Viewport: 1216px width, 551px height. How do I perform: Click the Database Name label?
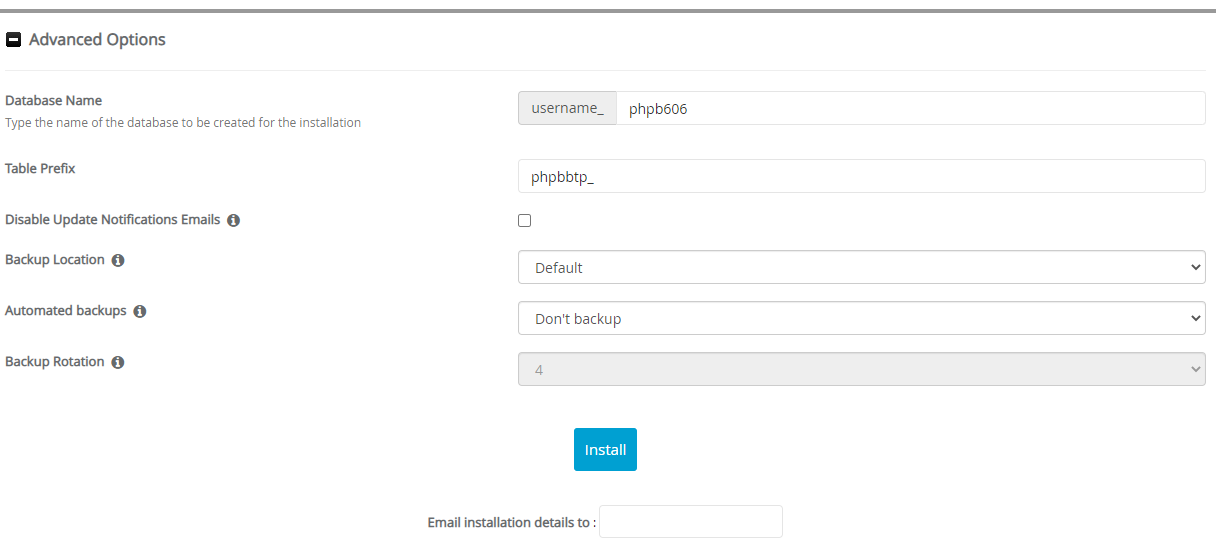[x=54, y=101]
